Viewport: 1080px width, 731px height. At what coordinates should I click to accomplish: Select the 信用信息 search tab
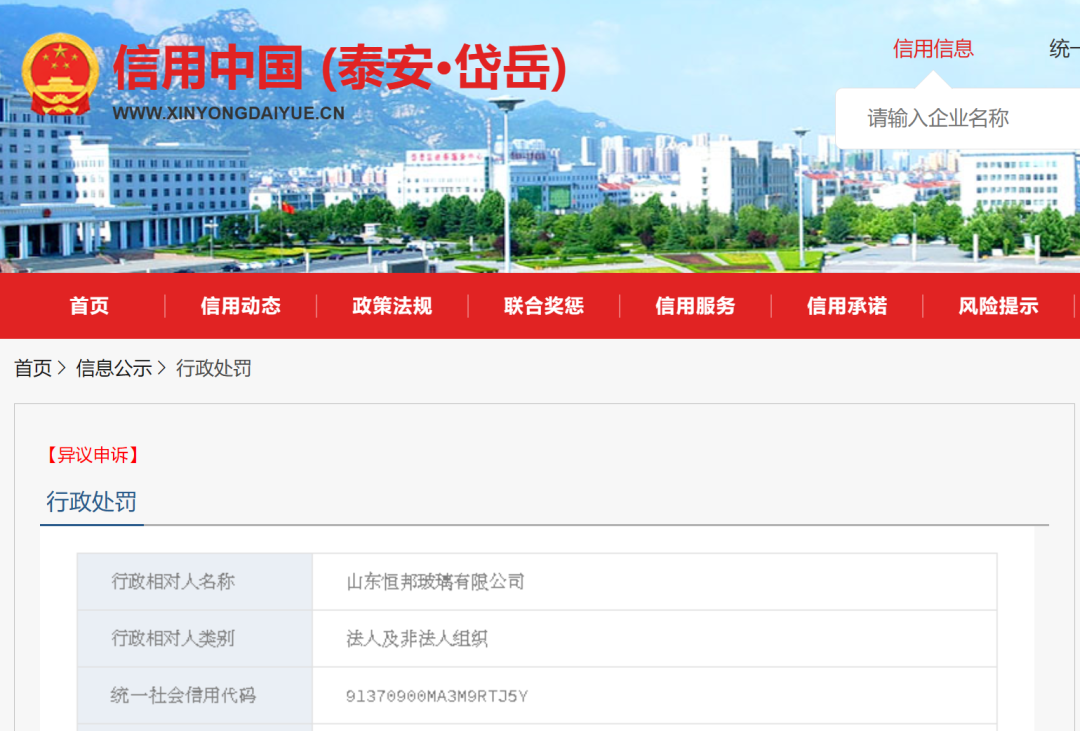pyautogui.click(x=932, y=49)
